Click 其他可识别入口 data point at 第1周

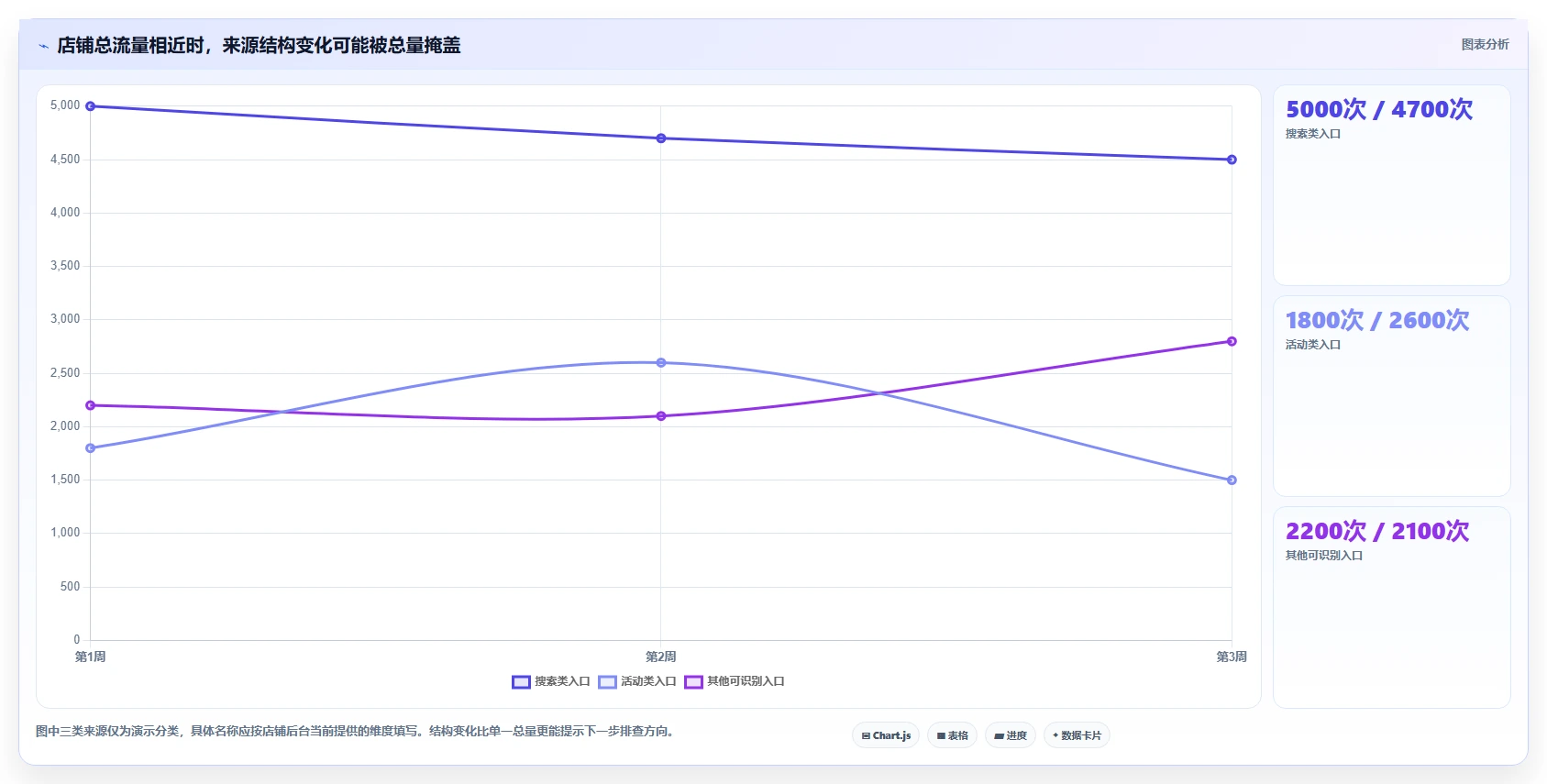click(x=90, y=405)
